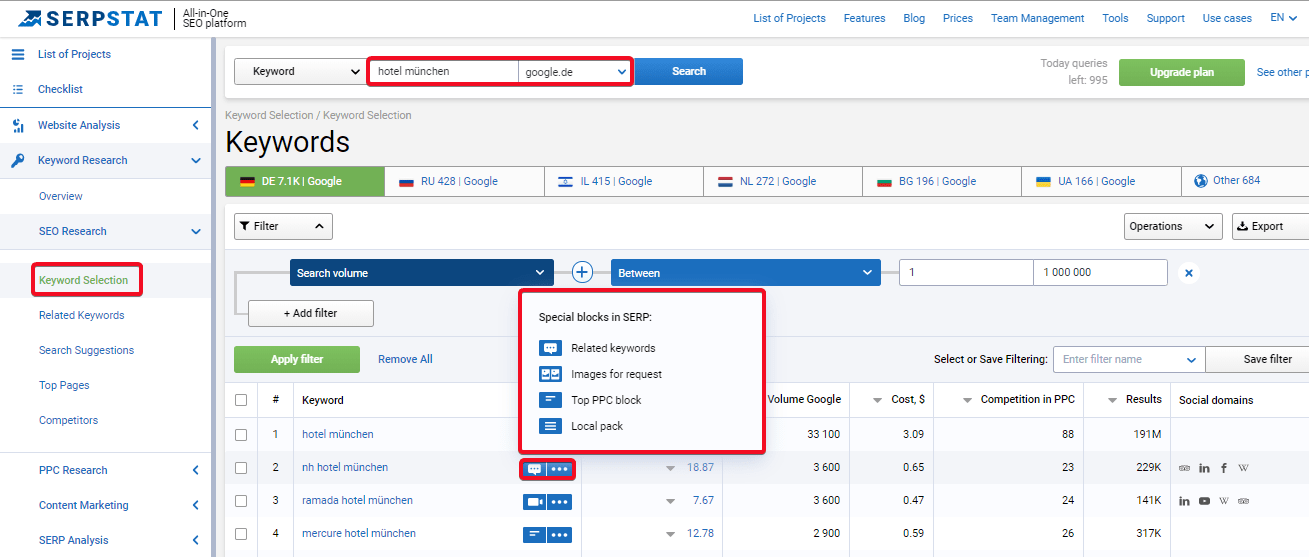
Task: Click the keyword input containing hotel münchen
Action: [x=444, y=72]
